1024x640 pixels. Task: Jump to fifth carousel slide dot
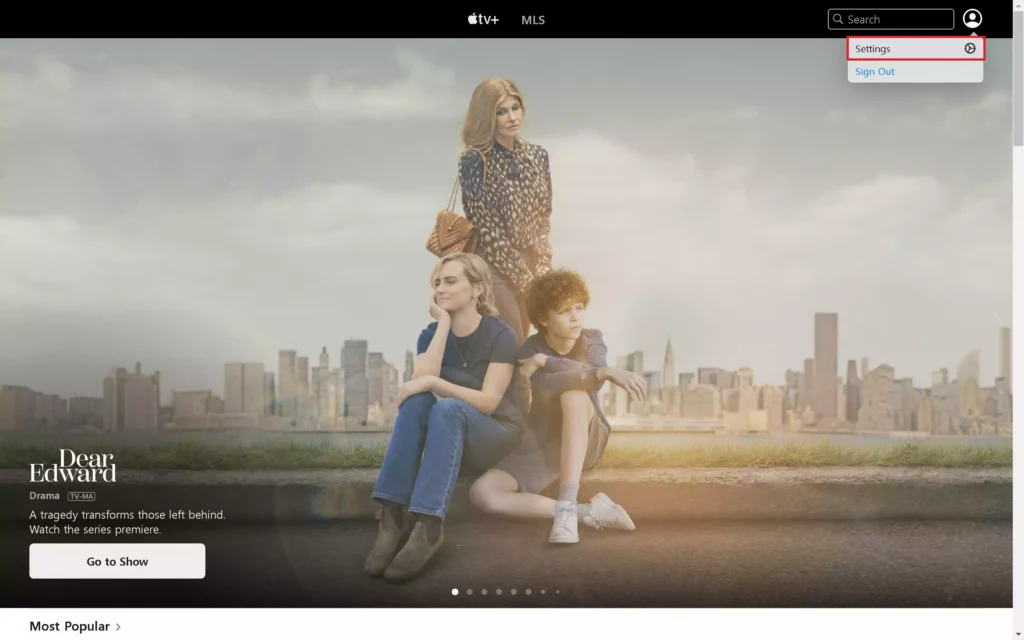tap(514, 592)
